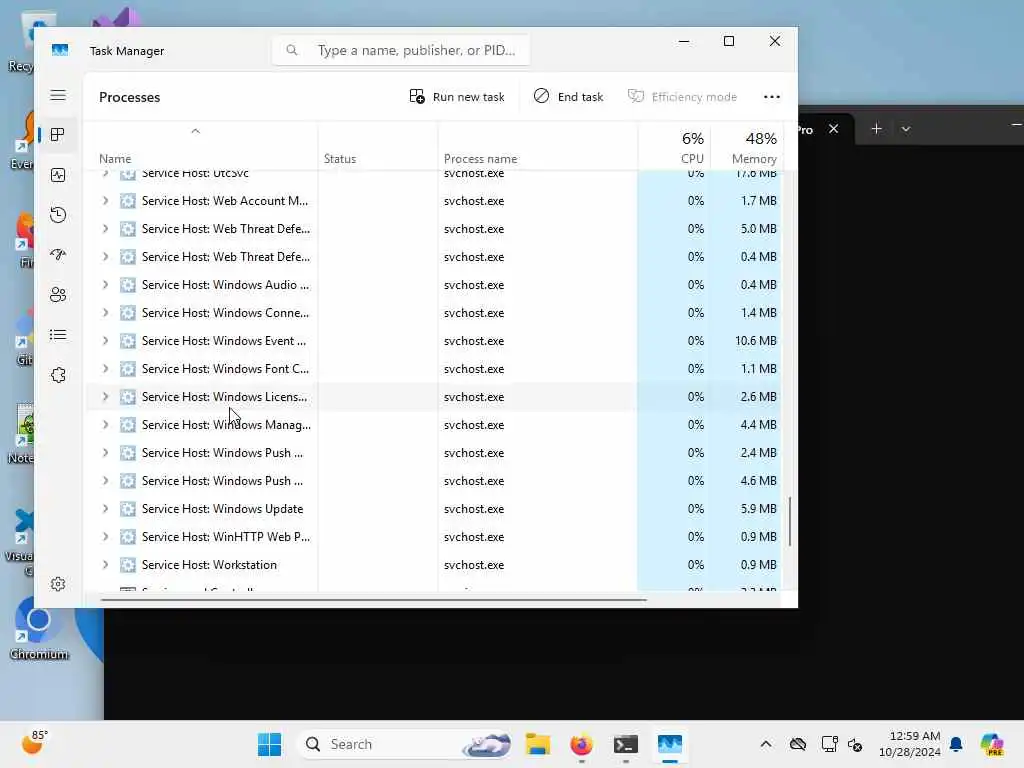Open the Users page icon in sidebar
This screenshot has height=768, width=1024.
58,295
